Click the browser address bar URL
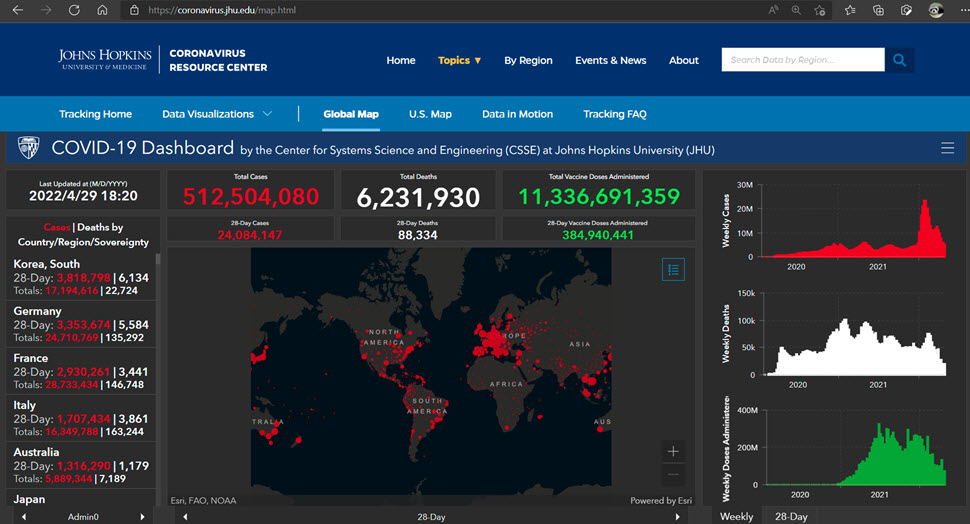Viewport: 970px width, 524px height. (x=222, y=10)
